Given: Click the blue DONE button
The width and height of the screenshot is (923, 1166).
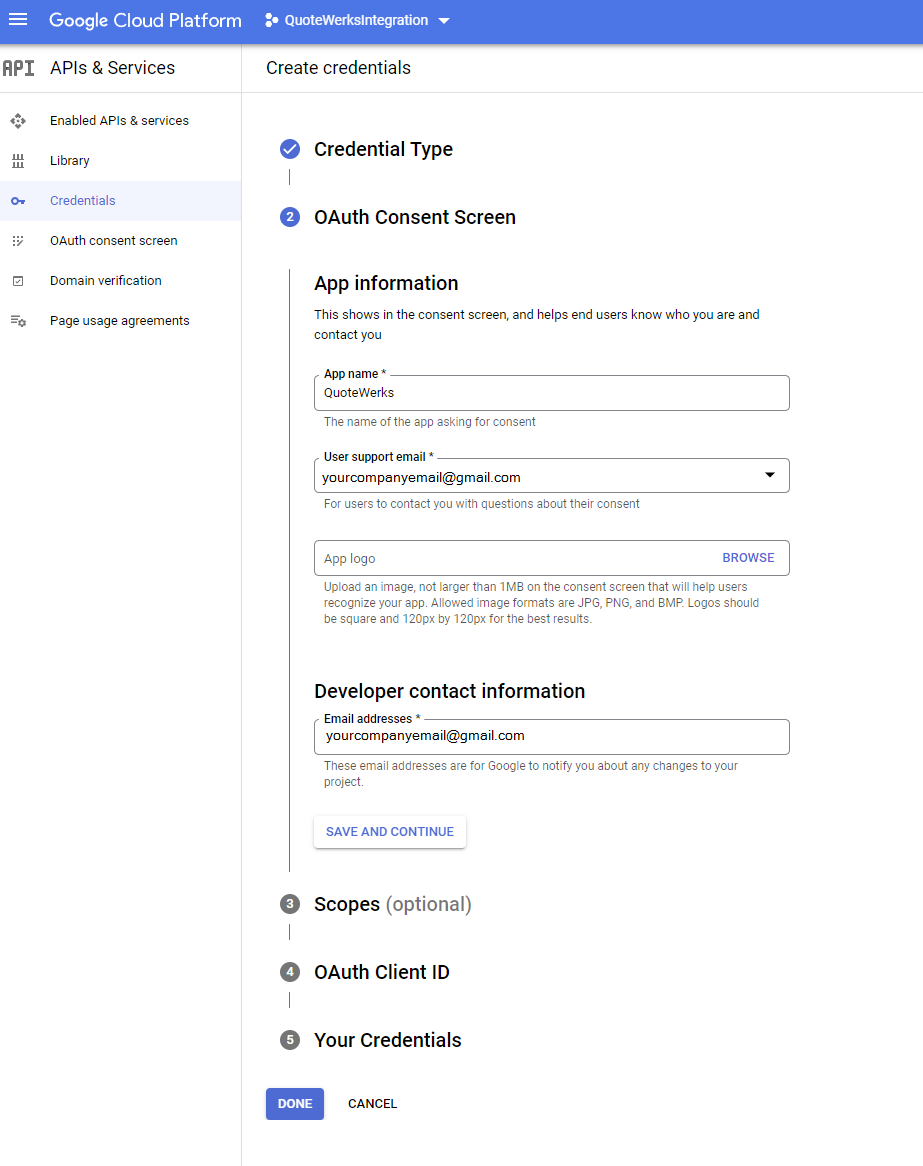Looking at the screenshot, I should point(295,1104).
